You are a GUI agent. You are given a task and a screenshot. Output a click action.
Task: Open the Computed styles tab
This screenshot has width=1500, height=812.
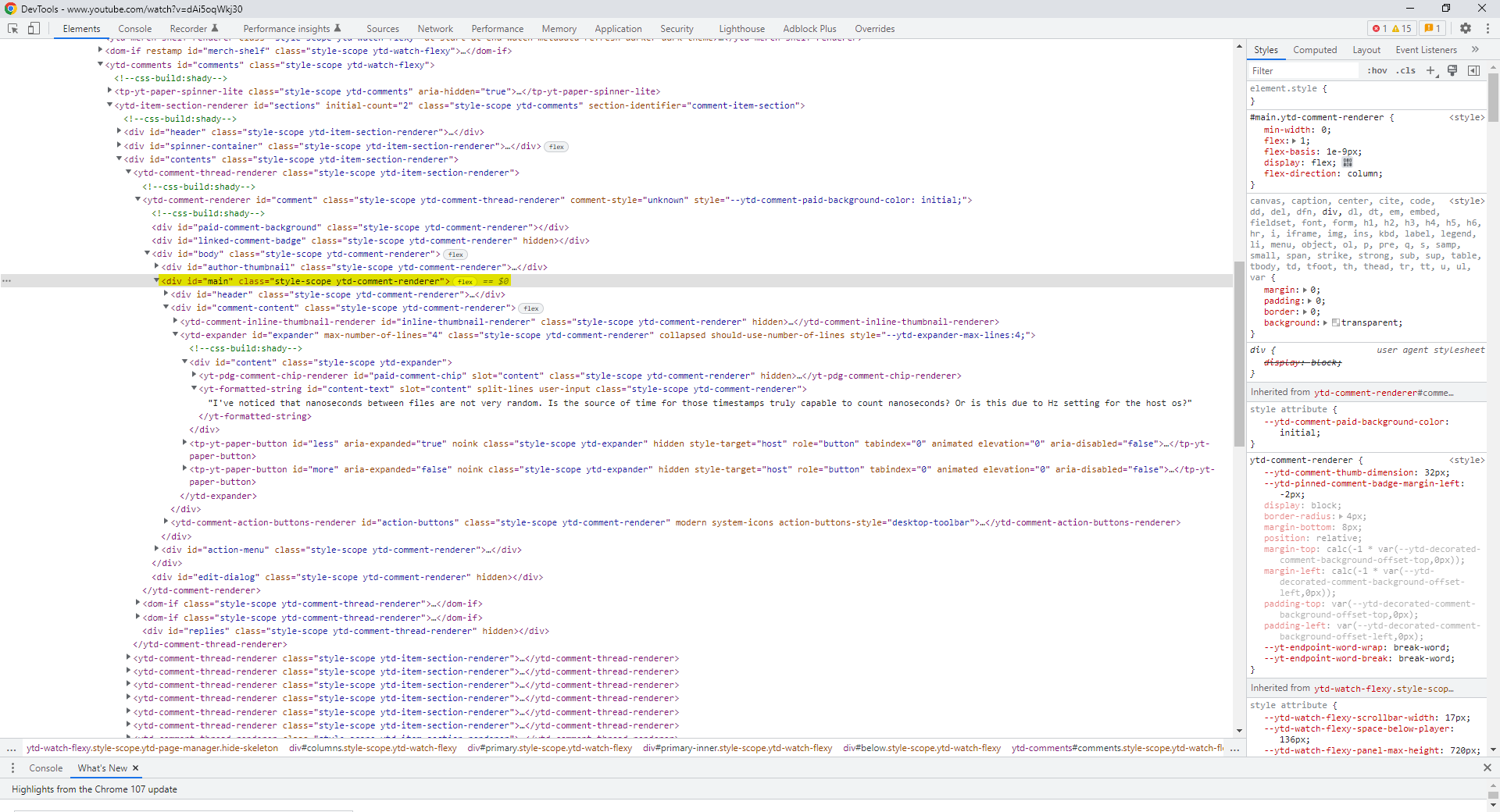click(1315, 49)
